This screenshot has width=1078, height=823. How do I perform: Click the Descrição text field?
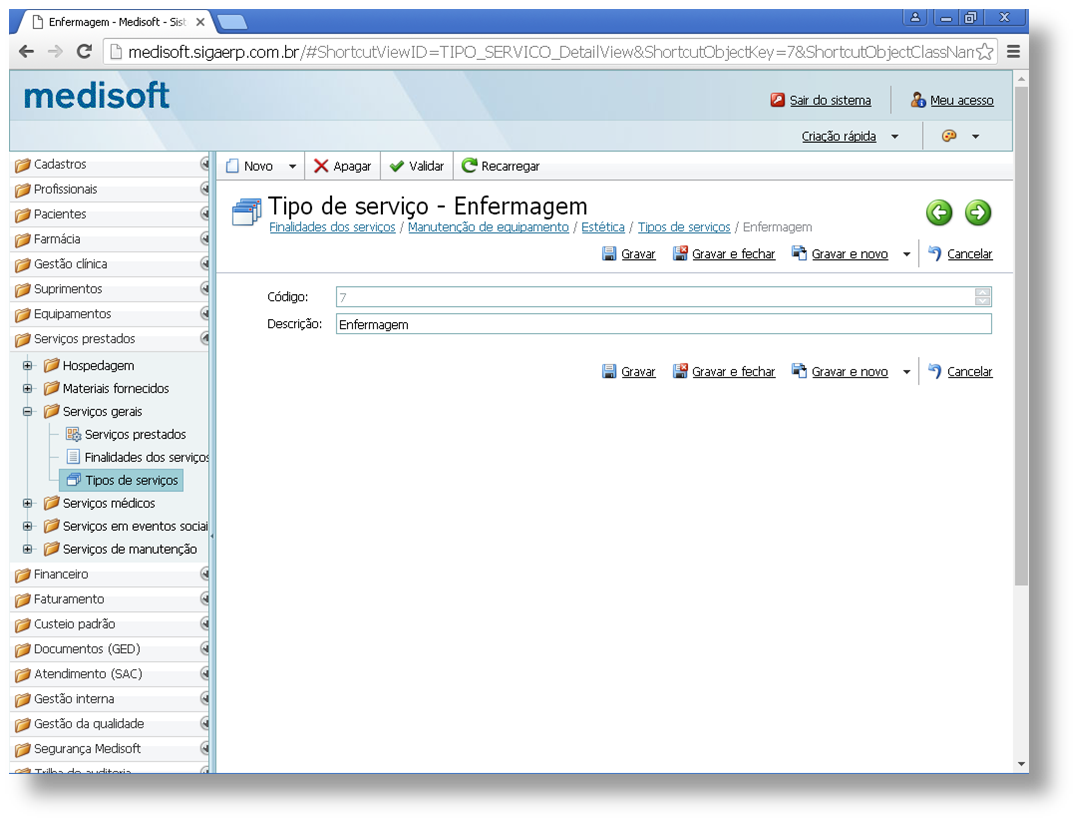[663, 324]
